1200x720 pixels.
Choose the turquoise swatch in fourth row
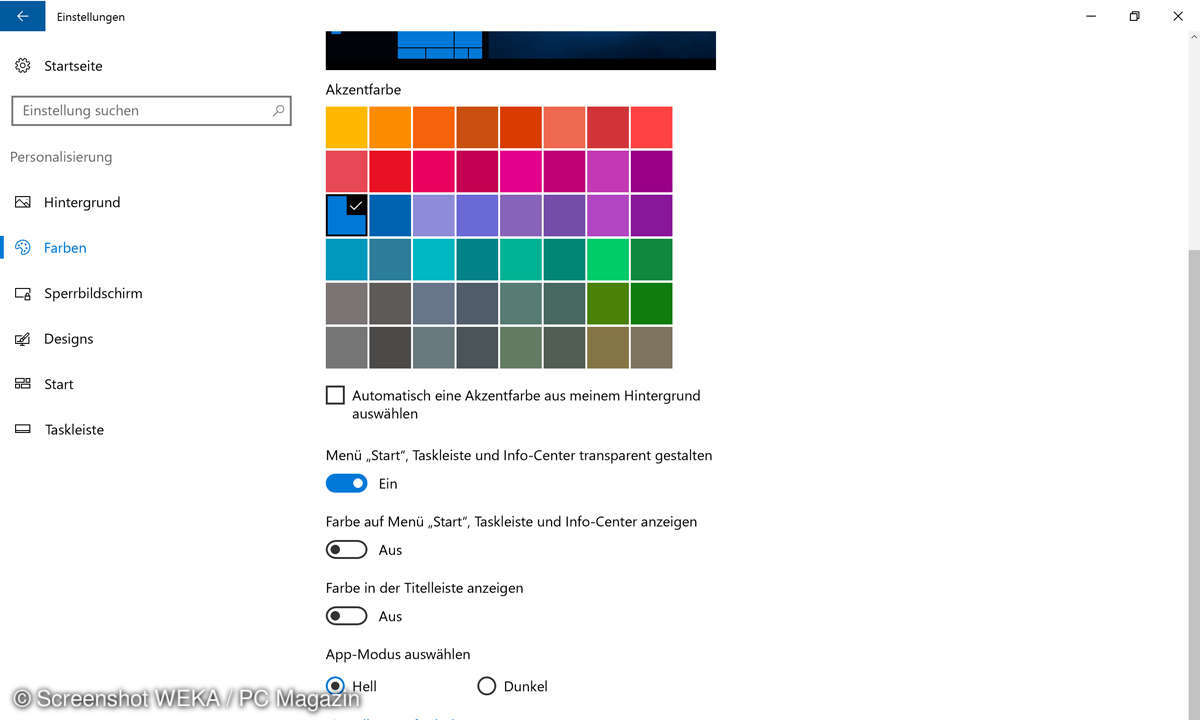434,259
